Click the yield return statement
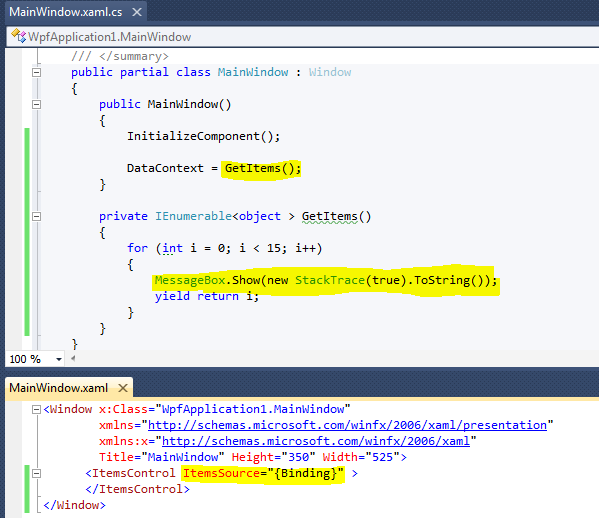 pyautogui.click(x=207, y=296)
